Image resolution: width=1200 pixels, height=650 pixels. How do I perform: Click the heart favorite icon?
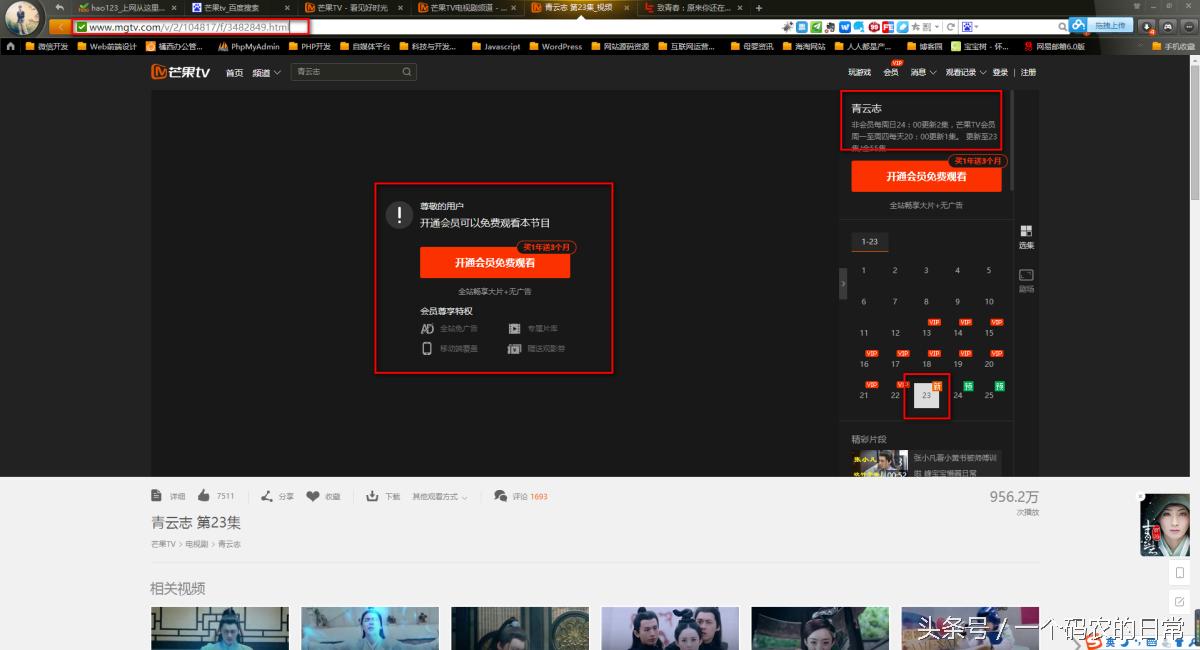click(313, 496)
